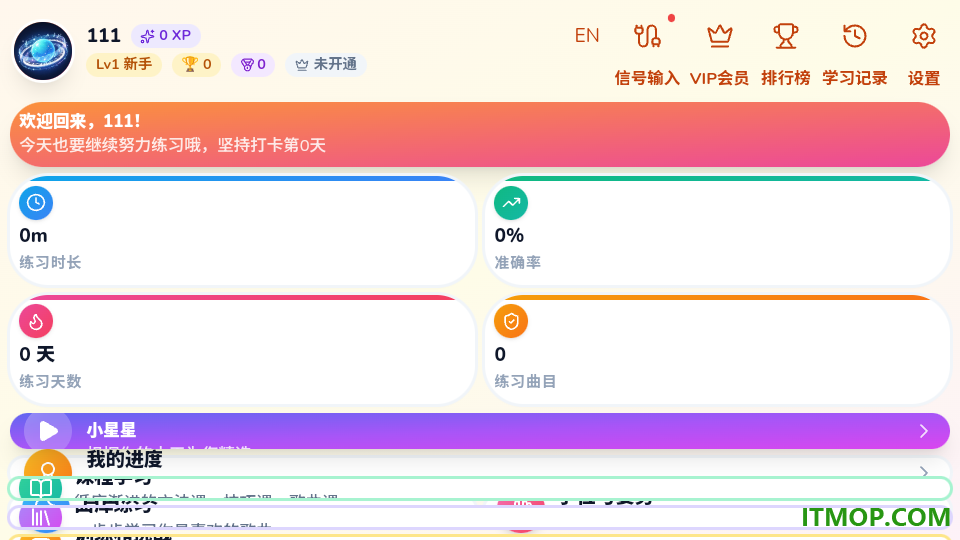Click the planet profile avatar

click(43, 51)
